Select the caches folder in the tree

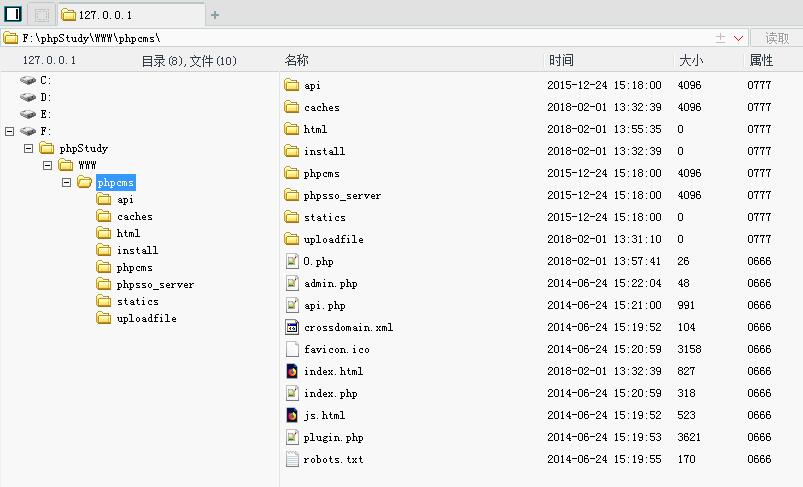pyautogui.click(x=135, y=216)
